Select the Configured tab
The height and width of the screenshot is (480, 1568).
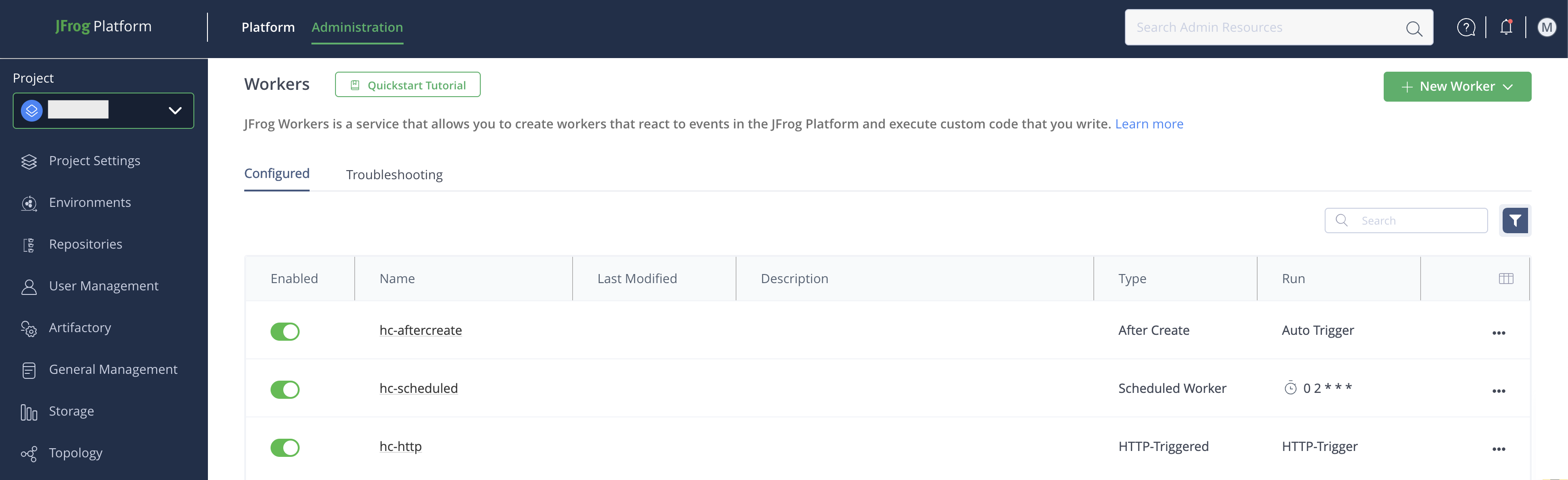(x=276, y=173)
